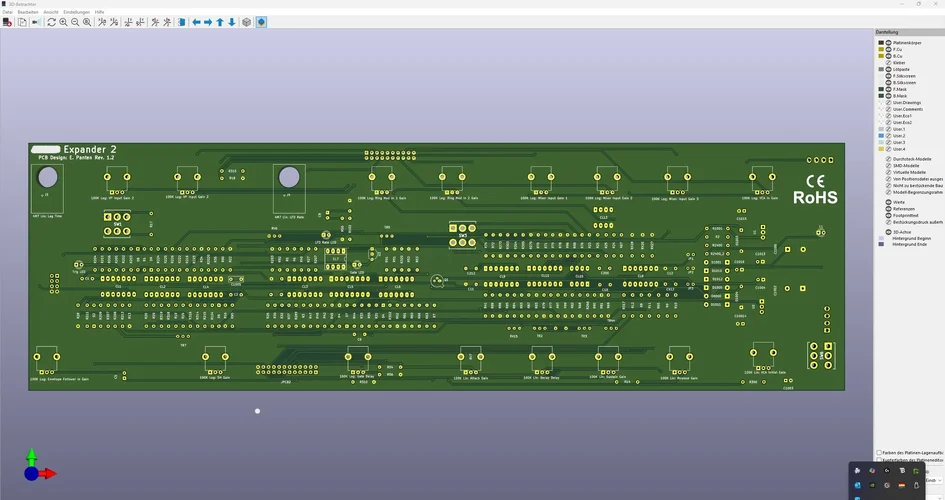Change User.4 yellow color swatch

(x=881, y=149)
